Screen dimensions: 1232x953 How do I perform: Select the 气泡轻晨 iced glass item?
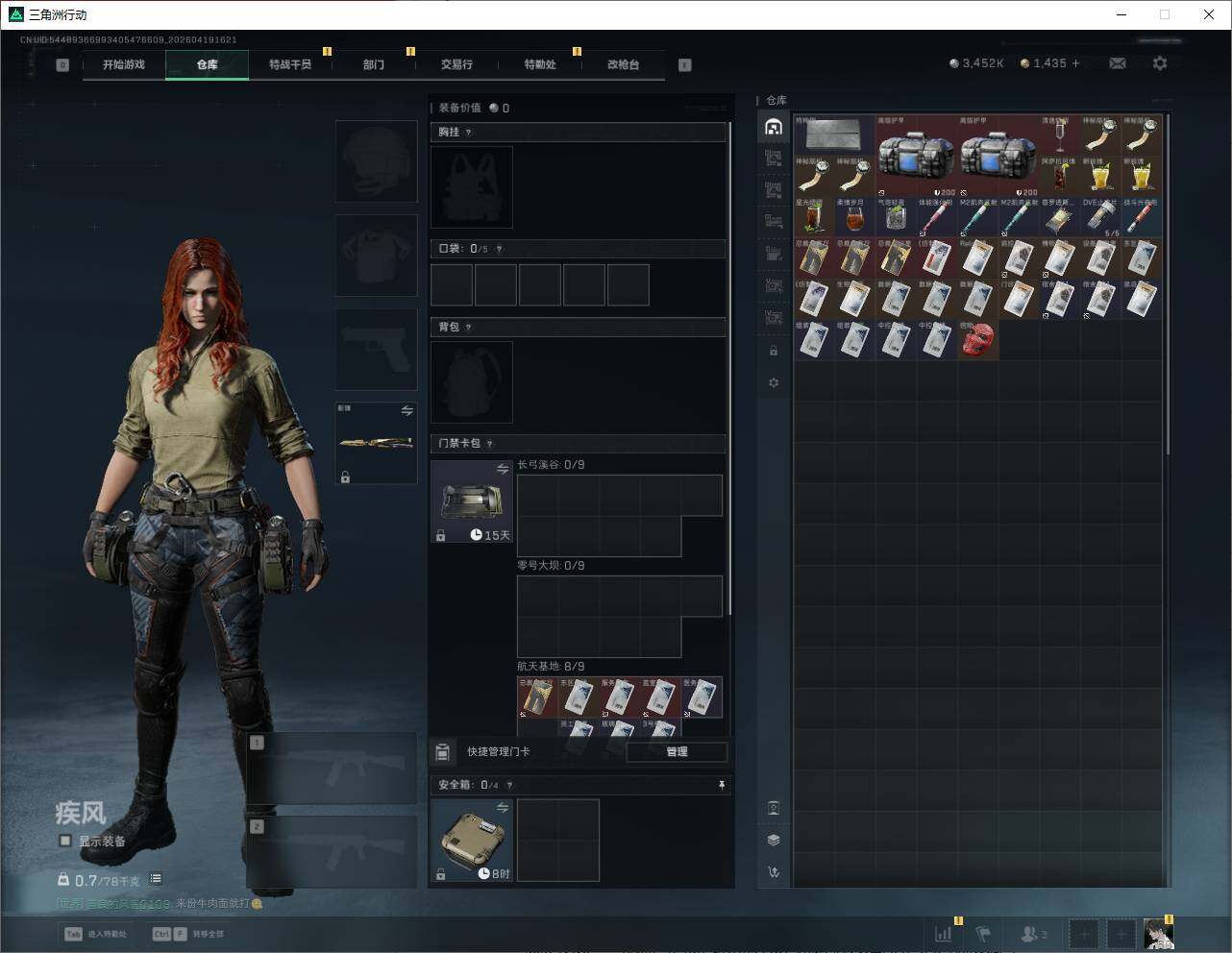(896, 218)
